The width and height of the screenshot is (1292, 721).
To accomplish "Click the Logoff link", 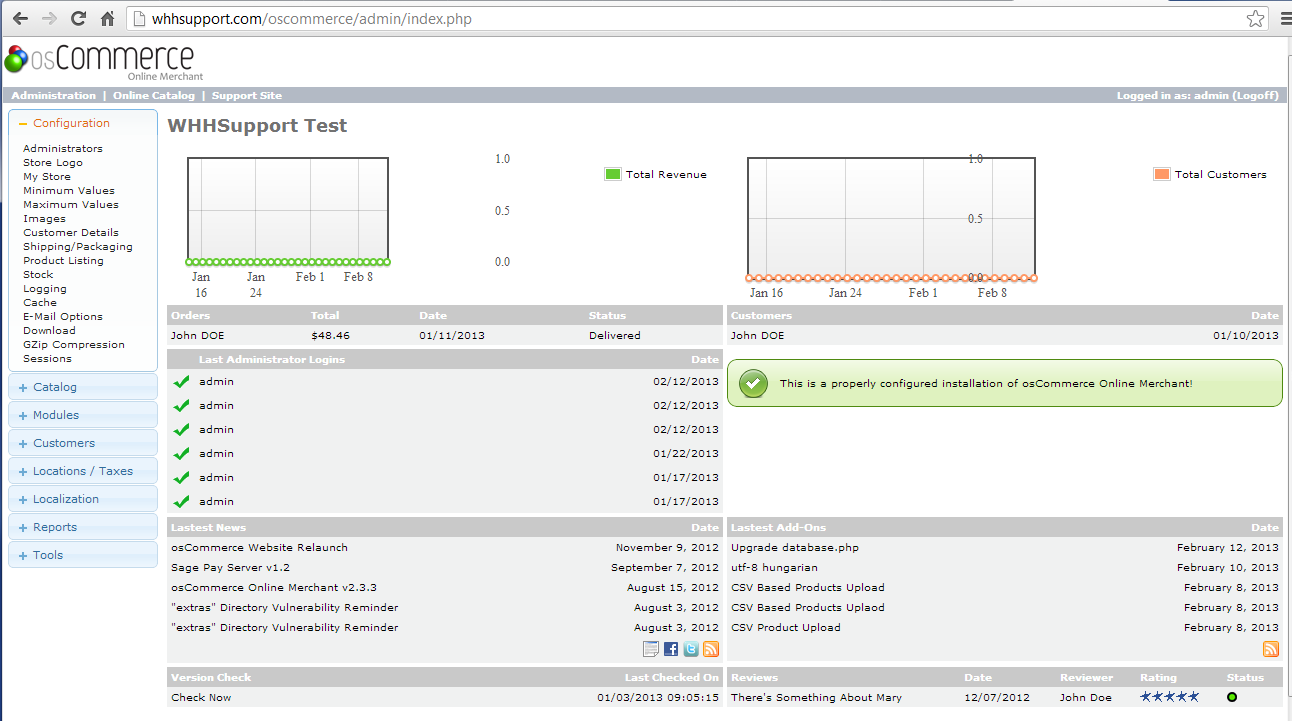I will pyautogui.click(x=1255, y=96).
